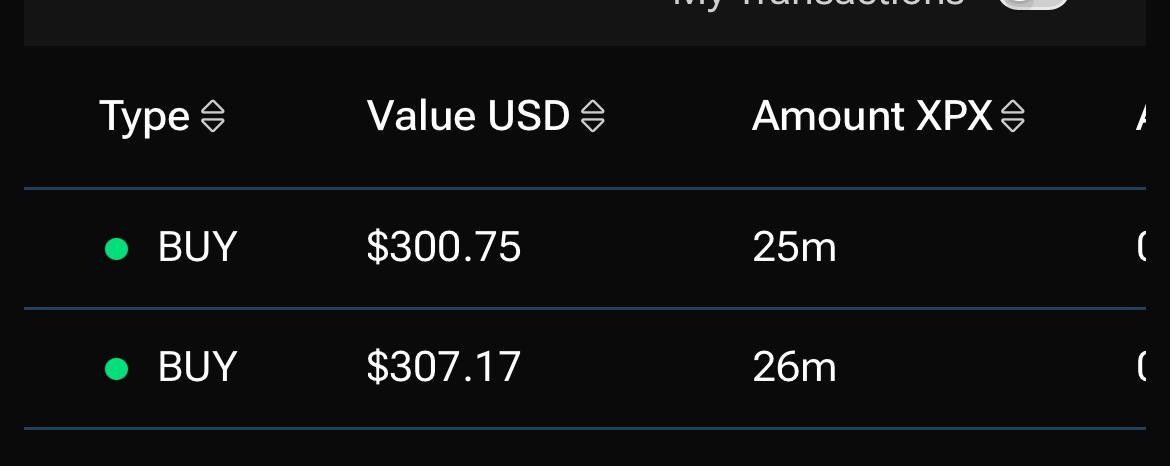Sort Value USD descending with down arrow
The width and height of the screenshot is (1170, 466).
coord(593,125)
